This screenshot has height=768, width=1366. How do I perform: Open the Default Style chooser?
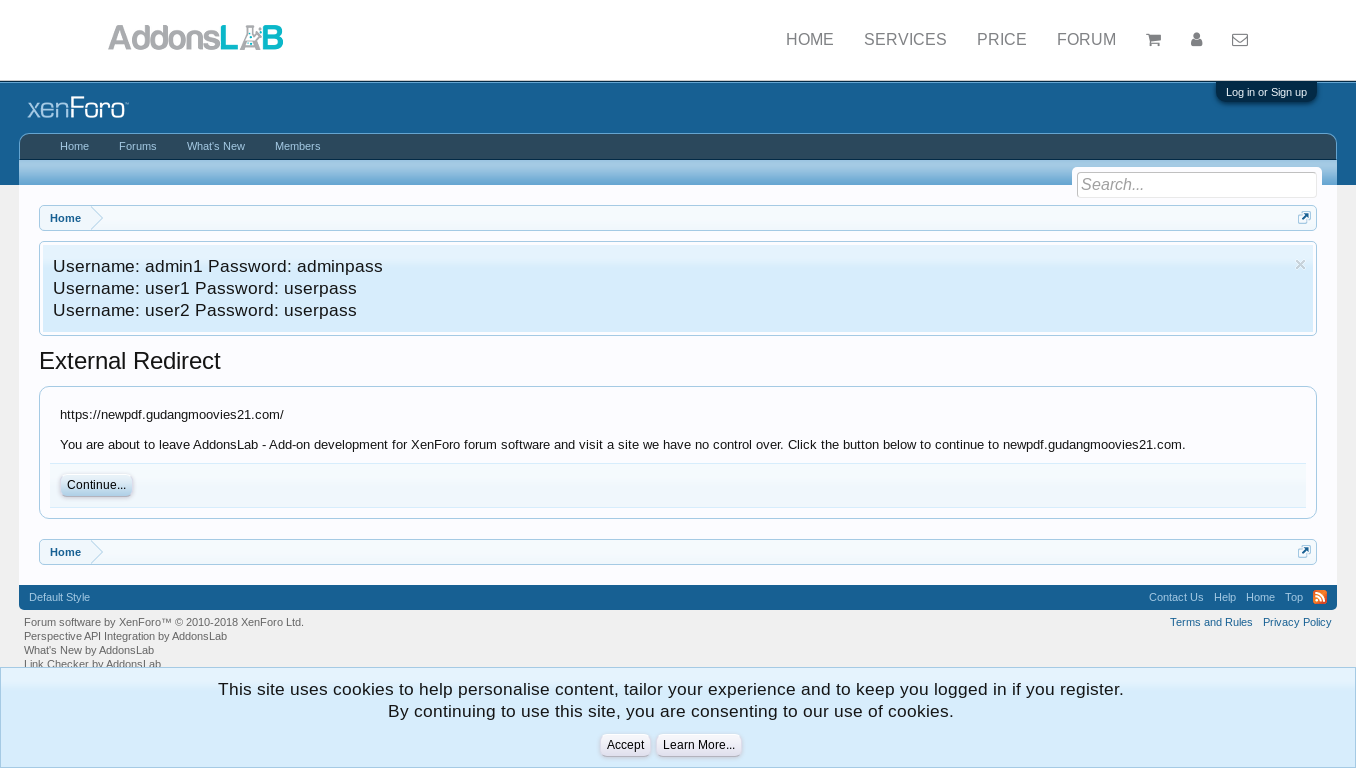[59, 597]
